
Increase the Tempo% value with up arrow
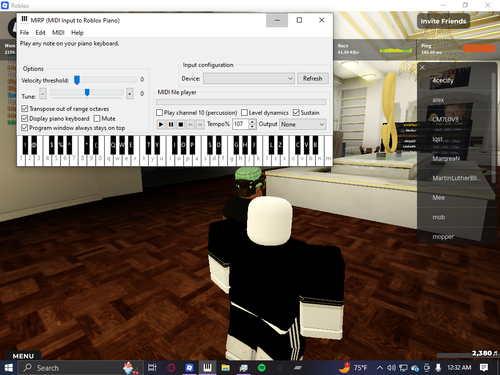pos(252,122)
